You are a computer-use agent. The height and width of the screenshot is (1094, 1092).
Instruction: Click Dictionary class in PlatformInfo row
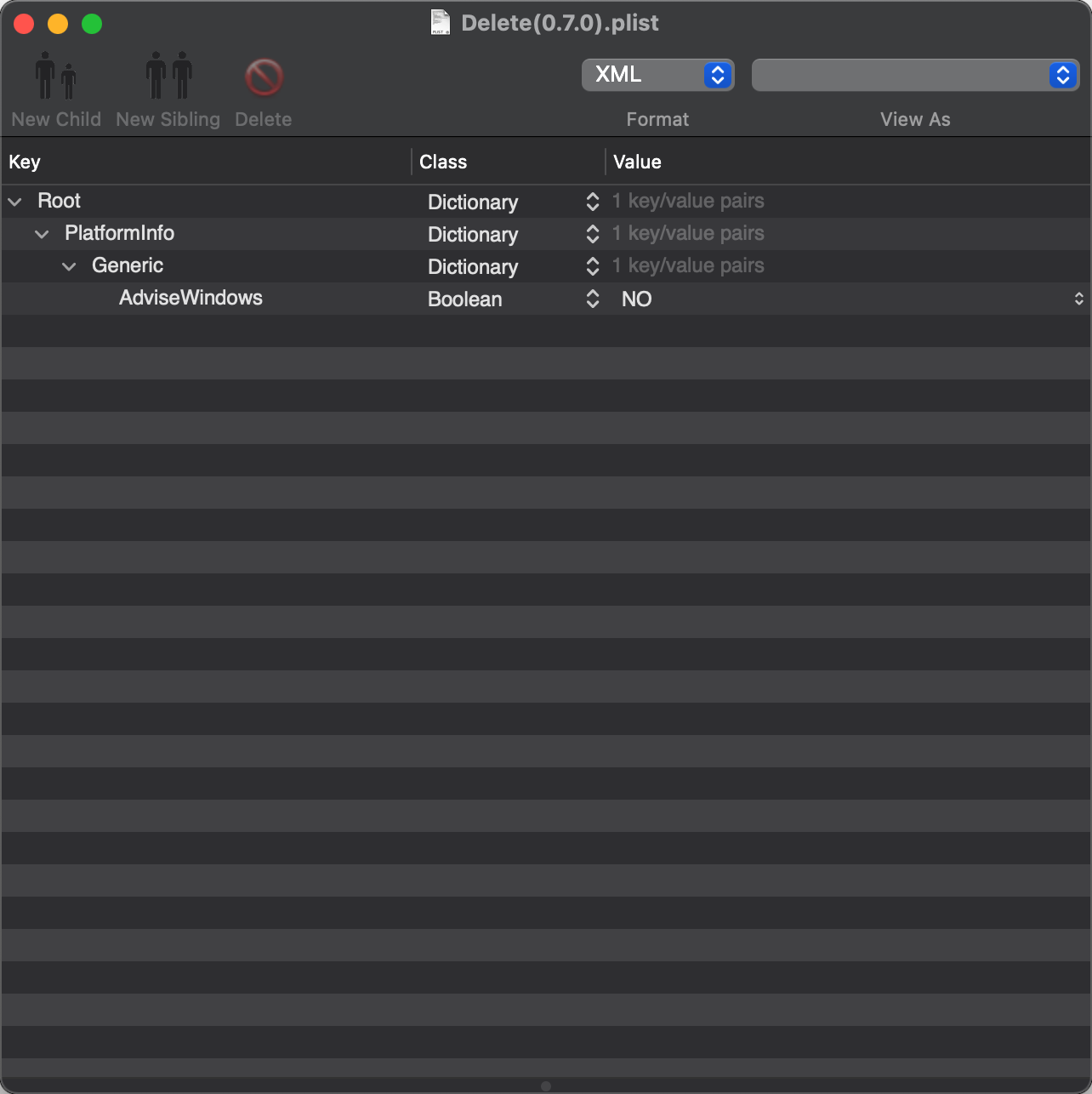[x=473, y=235]
